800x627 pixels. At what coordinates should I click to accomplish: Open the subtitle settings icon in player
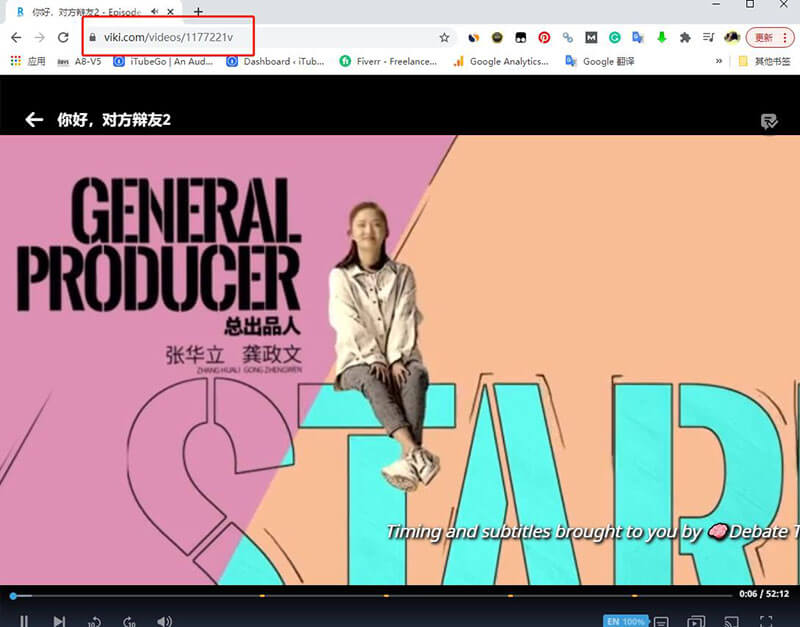click(x=661, y=621)
